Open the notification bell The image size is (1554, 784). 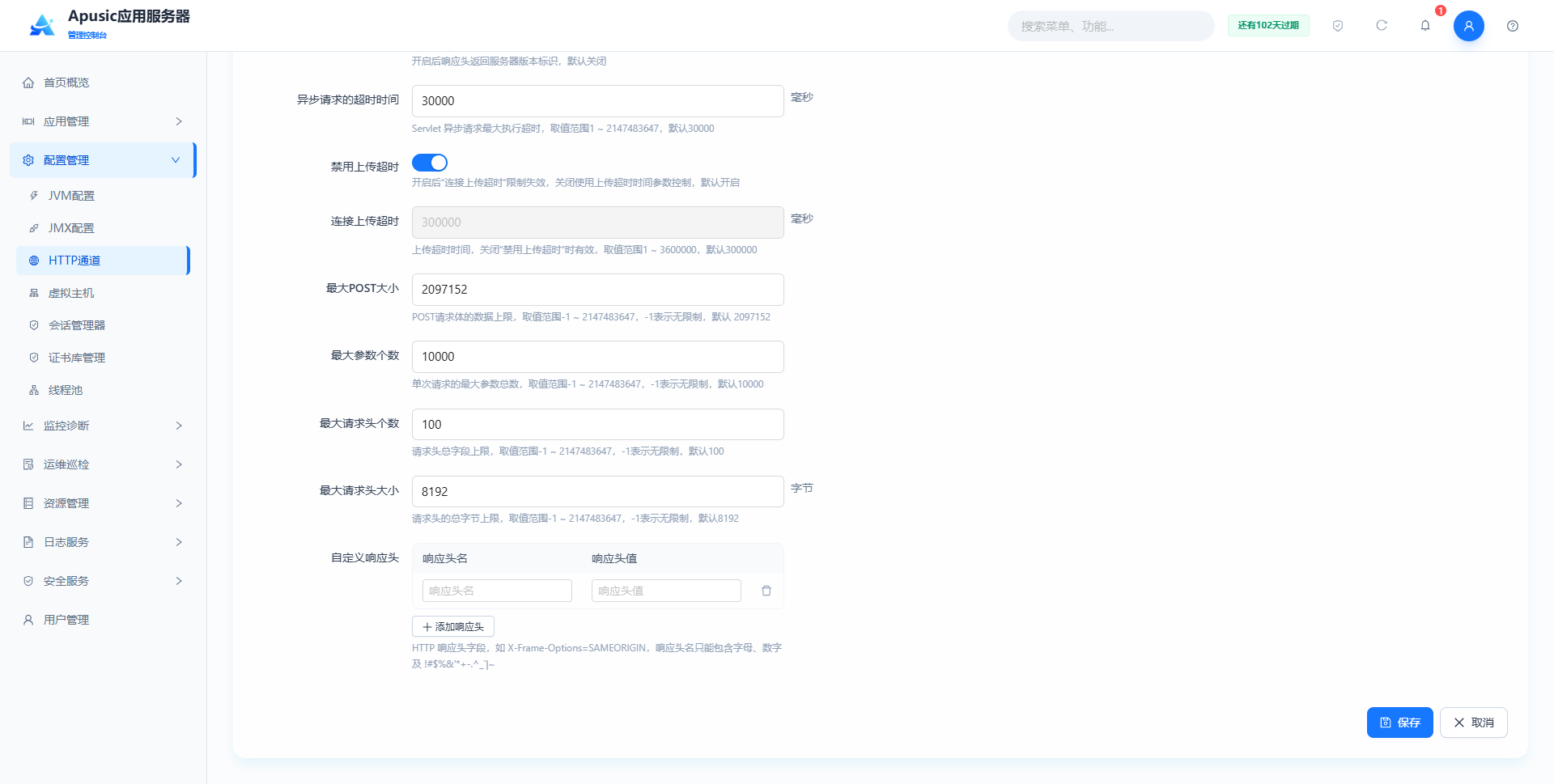coord(1425,26)
